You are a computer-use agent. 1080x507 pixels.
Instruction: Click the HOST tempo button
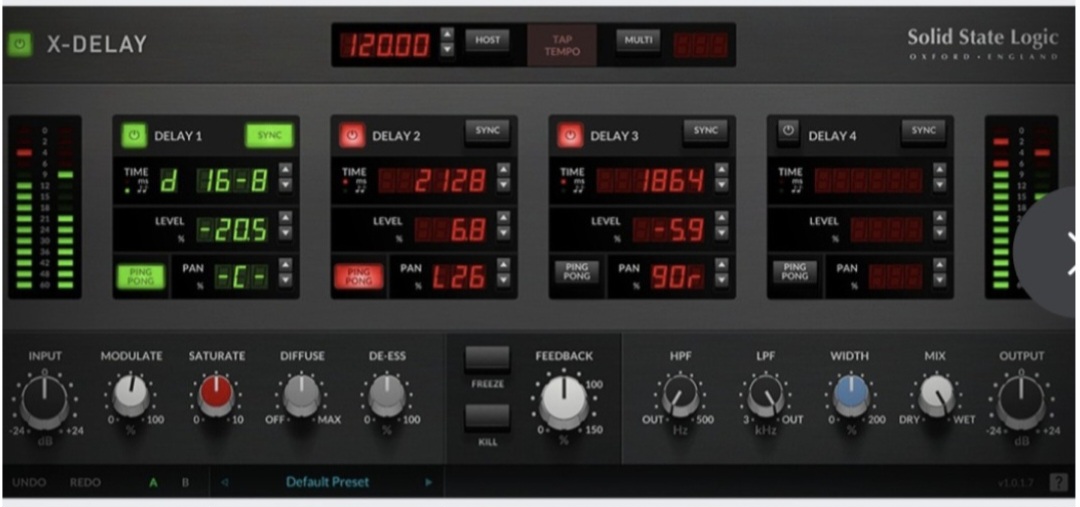point(487,40)
